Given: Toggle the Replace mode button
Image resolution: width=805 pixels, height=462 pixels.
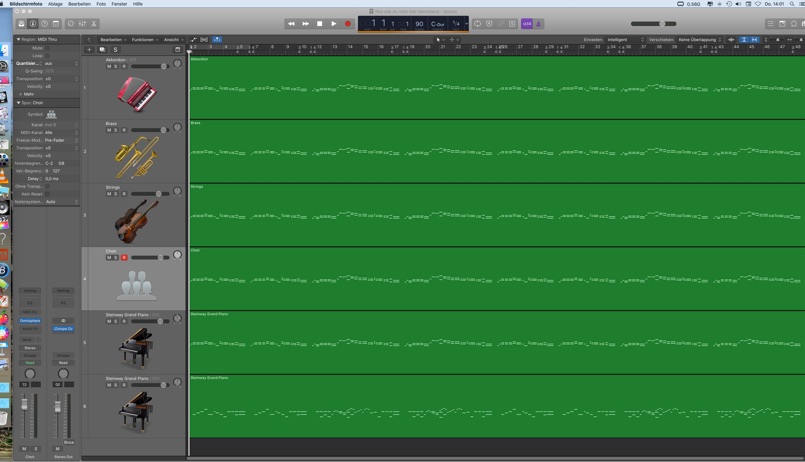Looking at the screenshot, I should click(489, 24).
